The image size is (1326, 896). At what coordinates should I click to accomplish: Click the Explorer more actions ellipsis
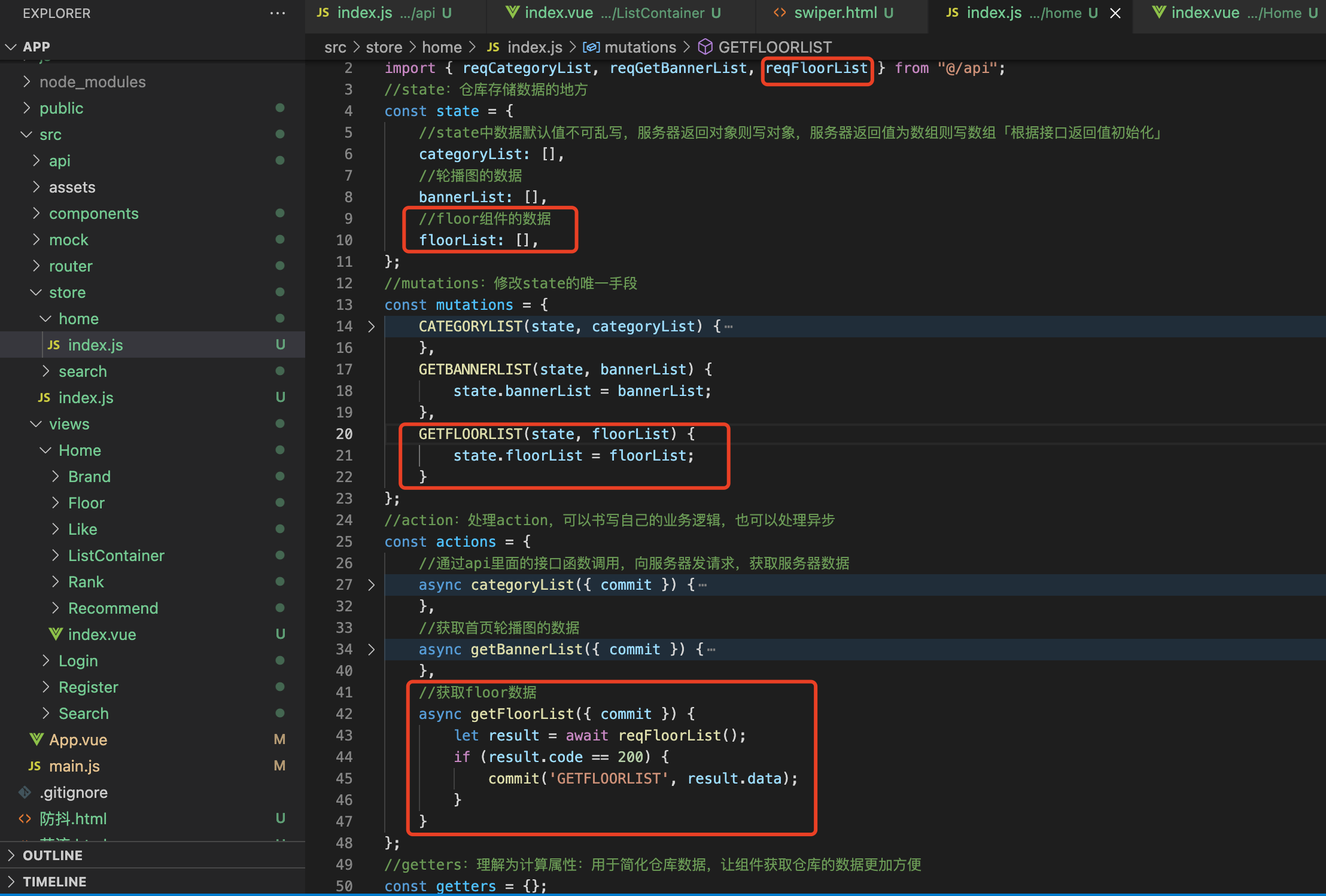click(277, 13)
